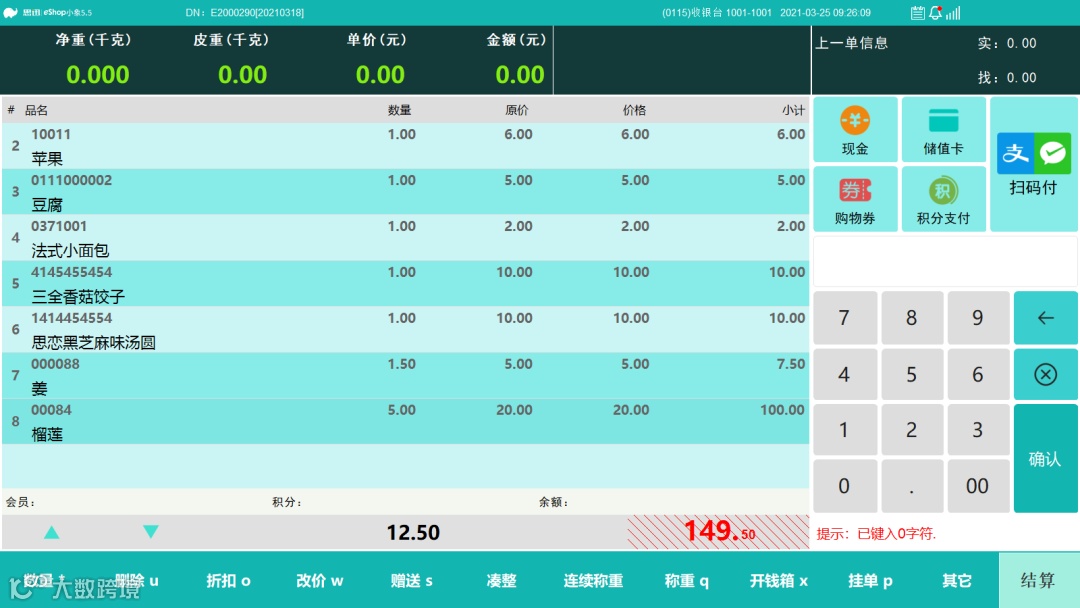Open 扫码付 scan-to-pay option
The height and width of the screenshot is (608, 1080).
pyautogui.click(x=1033, y=164)
